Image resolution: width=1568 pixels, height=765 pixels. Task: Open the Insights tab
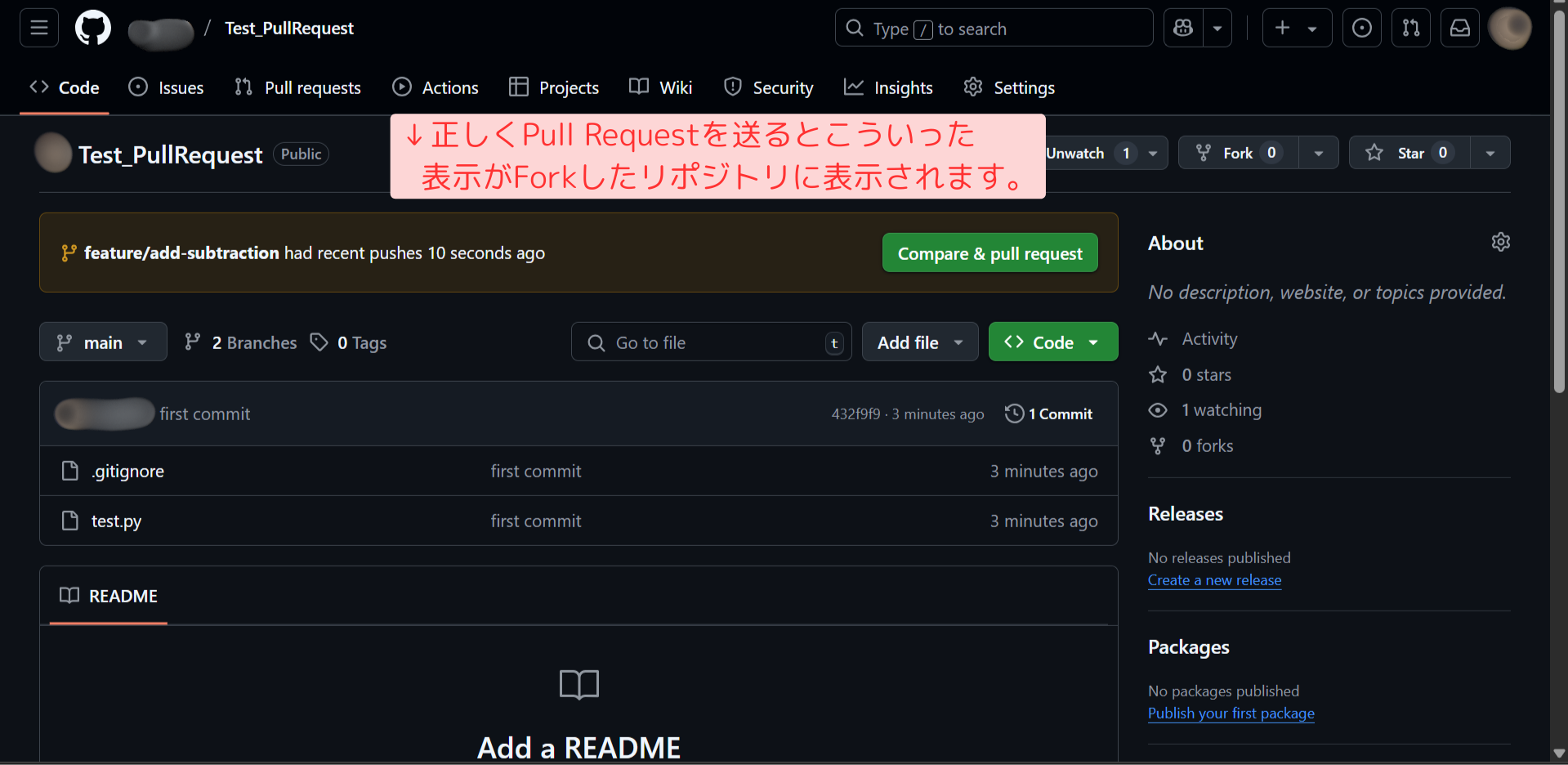pyautogui.click(x=888, y=87)
